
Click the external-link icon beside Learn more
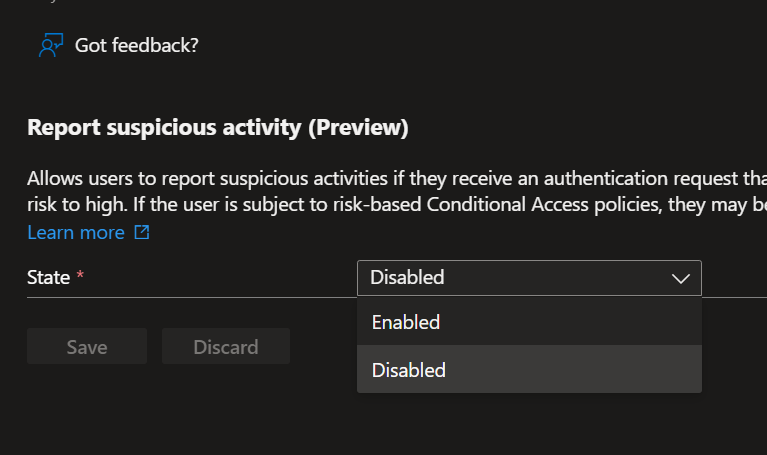coord(142,232)
